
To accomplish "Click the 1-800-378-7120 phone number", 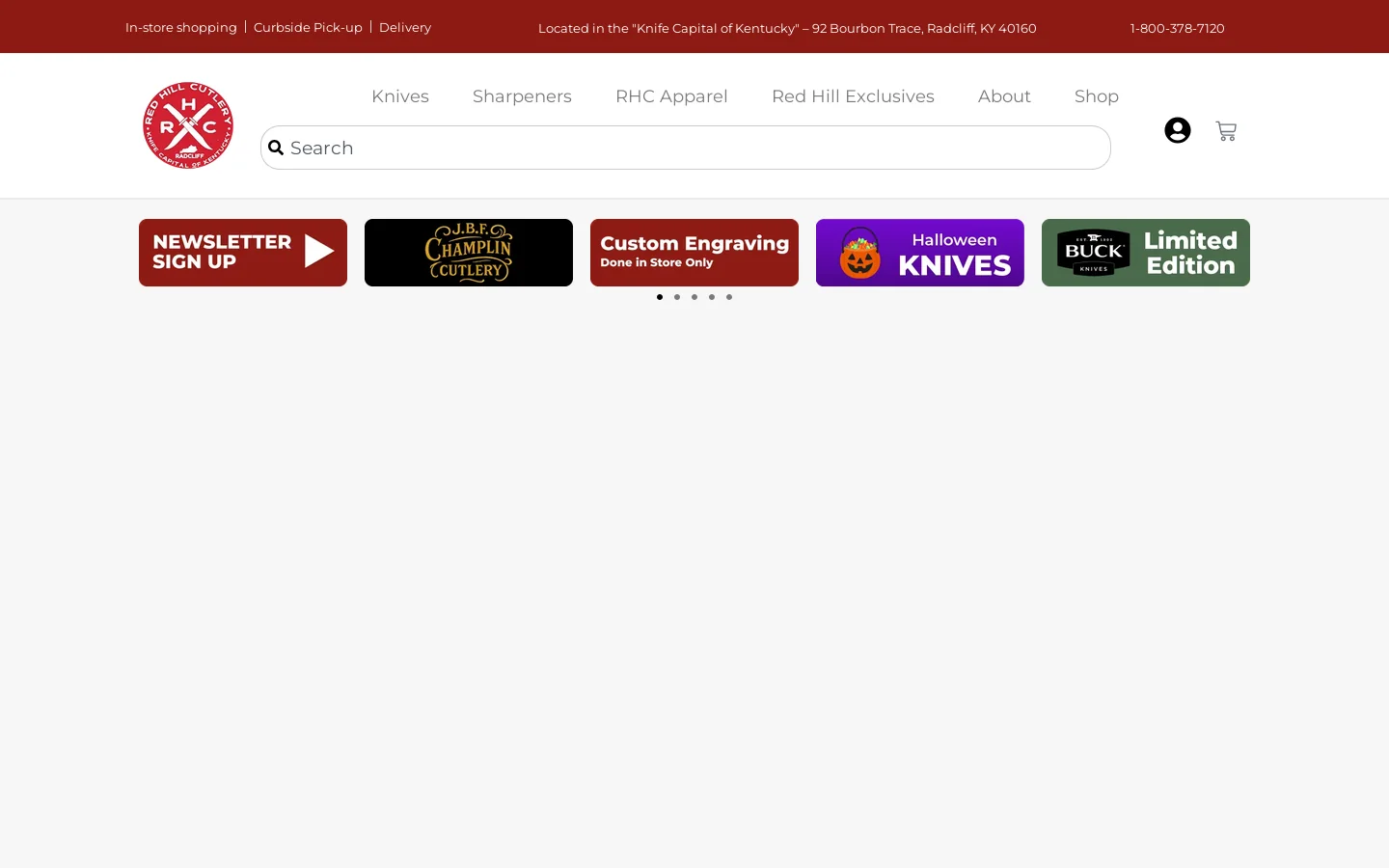I will [1177, 28].
